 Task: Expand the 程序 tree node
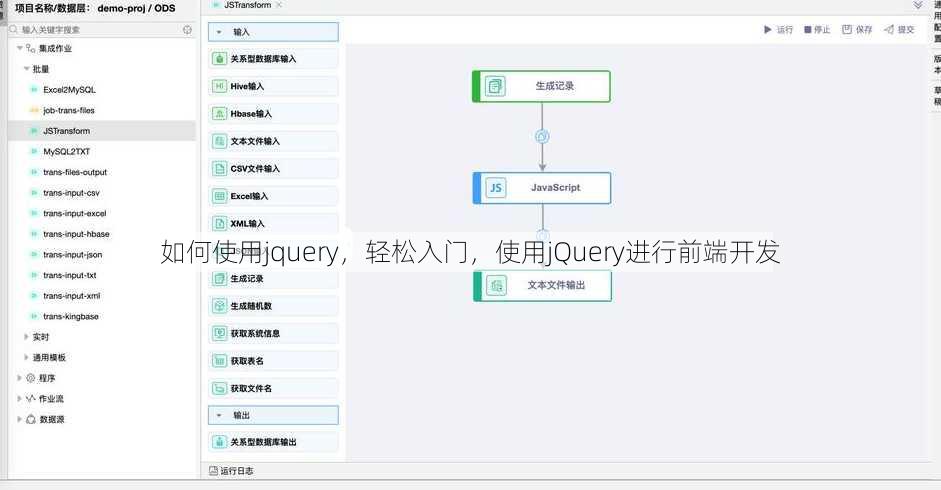tap(20, 378)
